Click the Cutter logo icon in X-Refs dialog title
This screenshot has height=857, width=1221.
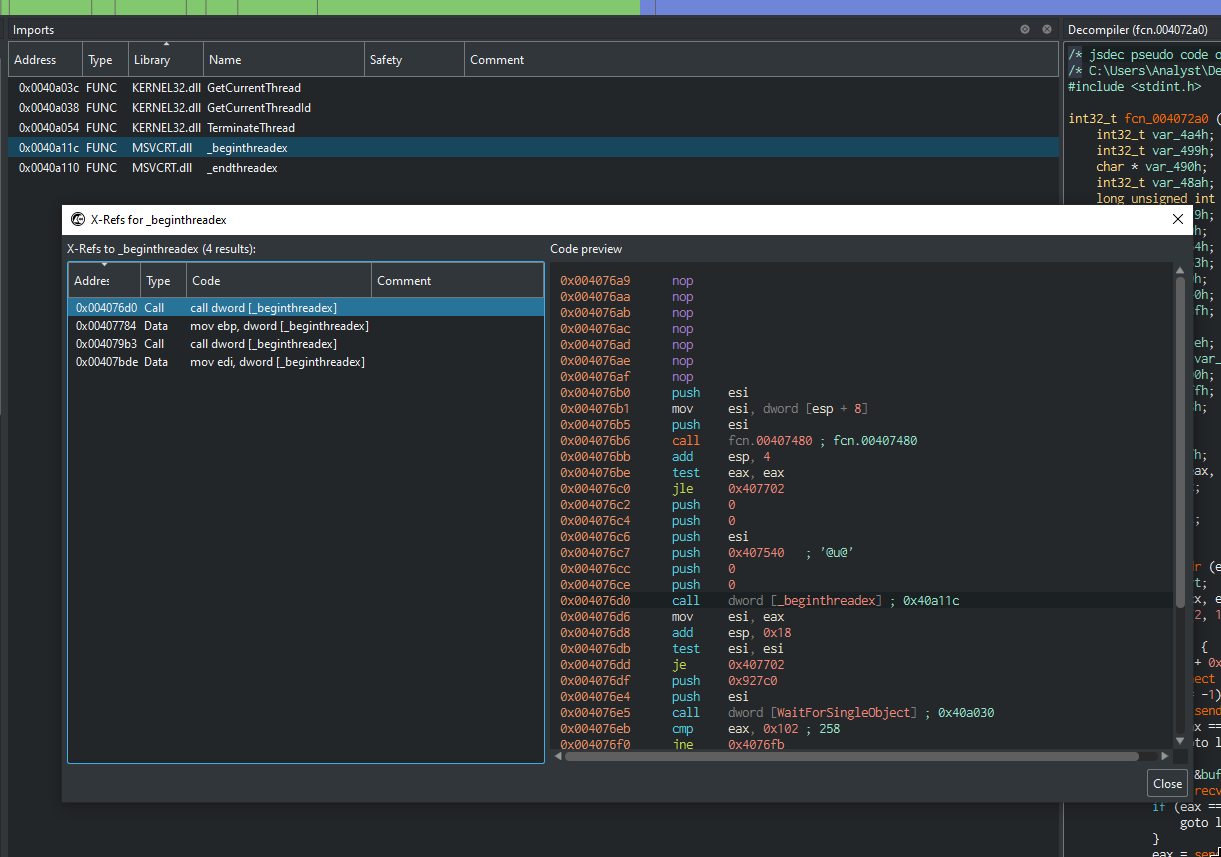pos(78,220)
